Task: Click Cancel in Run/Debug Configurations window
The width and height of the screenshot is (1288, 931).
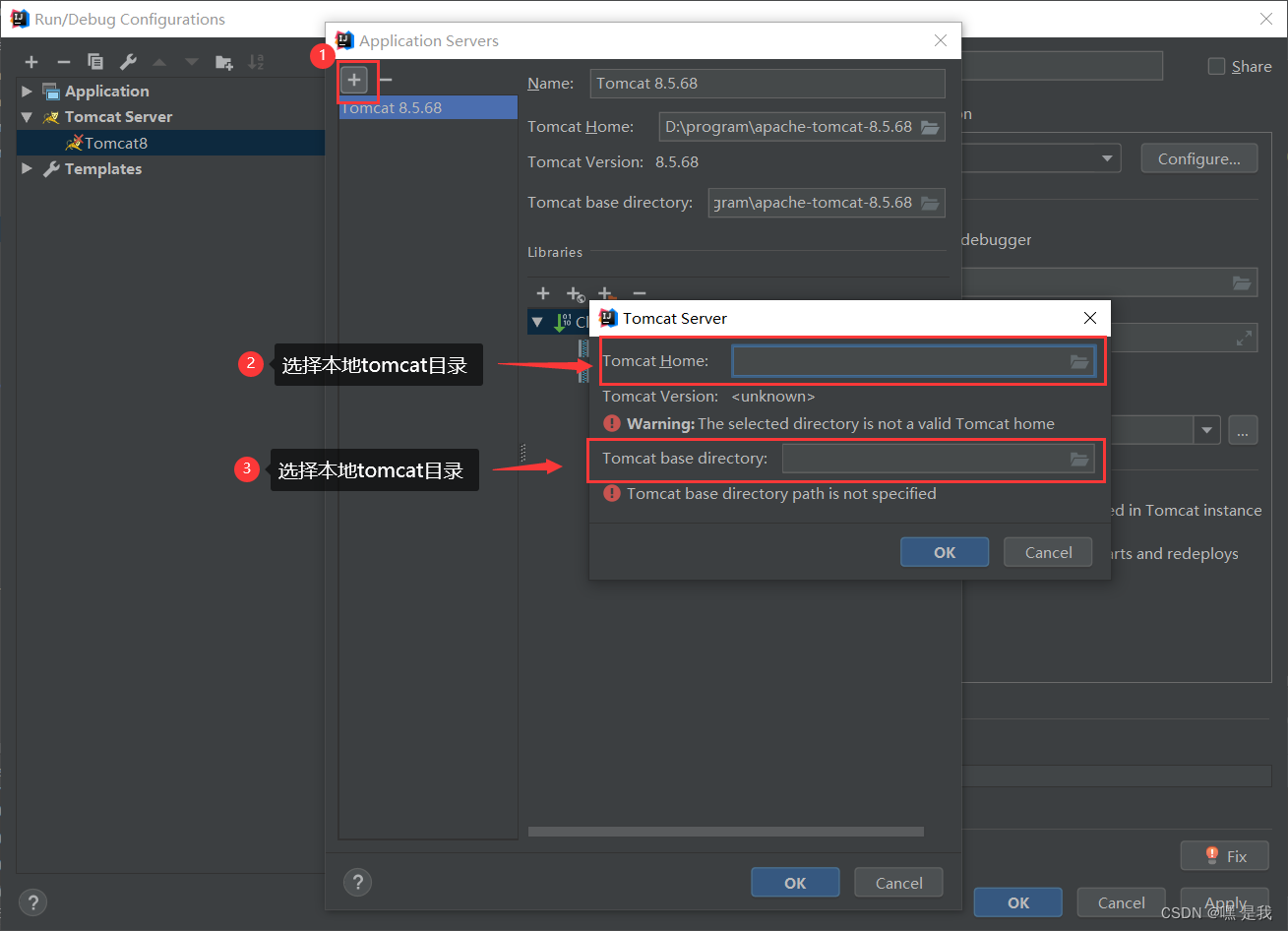Action: tap(1121, 902)
